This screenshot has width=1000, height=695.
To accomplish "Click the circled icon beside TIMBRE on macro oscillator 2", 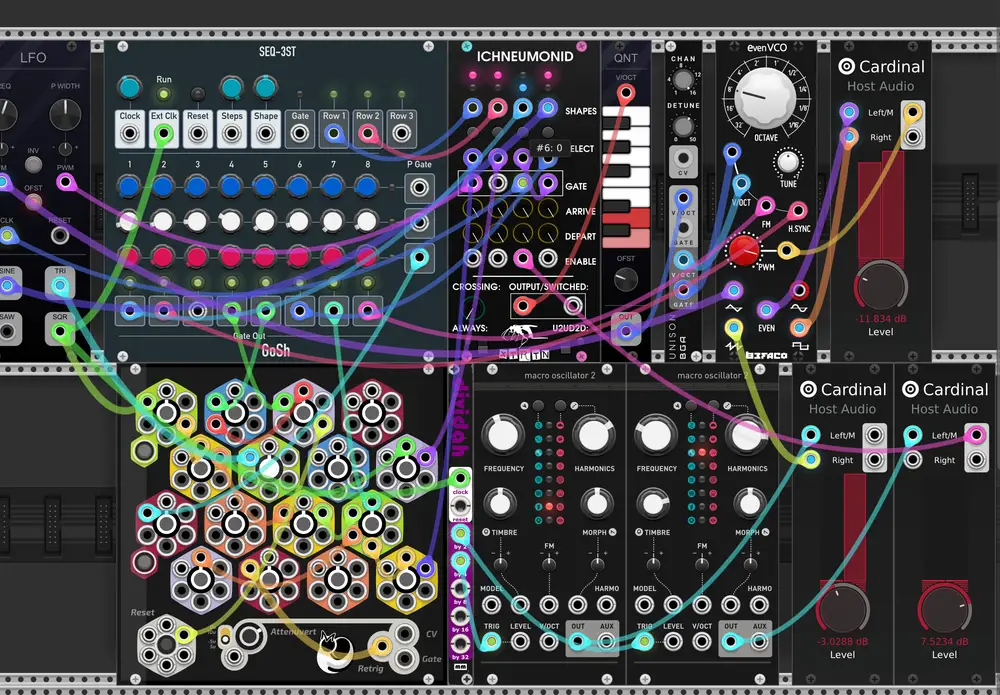I will [486, 532].
